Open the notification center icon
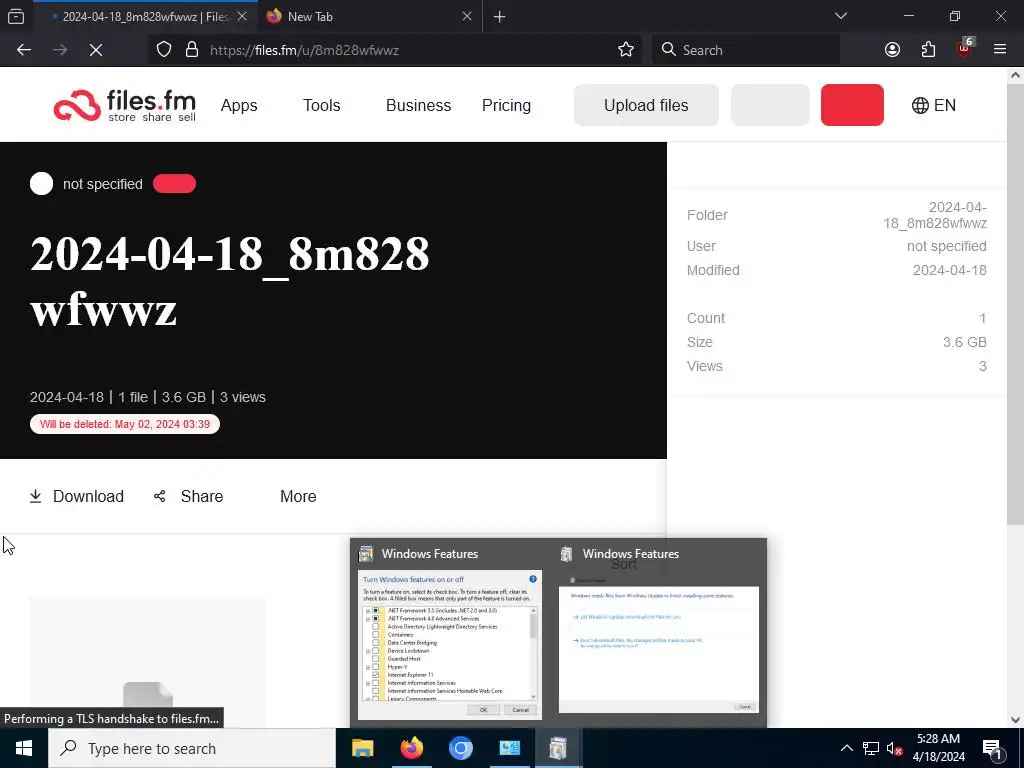Screen dimensions: 1024x768 [992, 748]
